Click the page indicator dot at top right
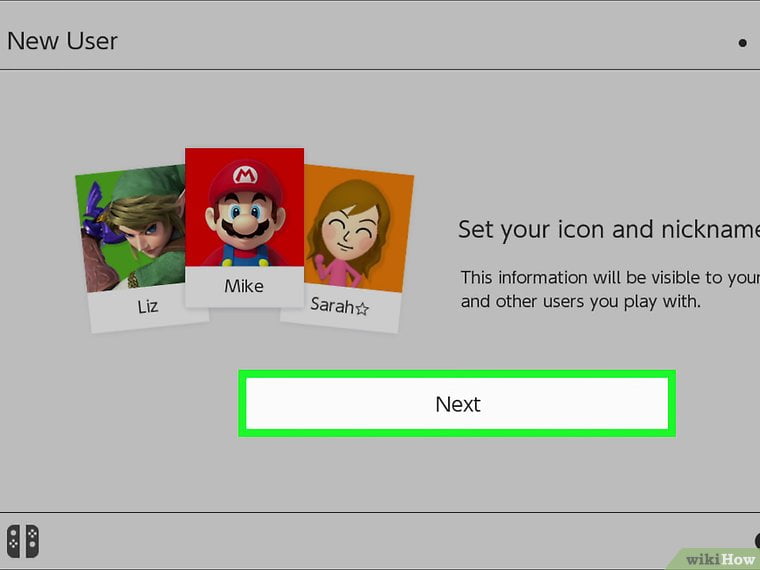Image resolution: width=760 pixels, height=570 pixels. pyautogui.click(x=742, y=43)
